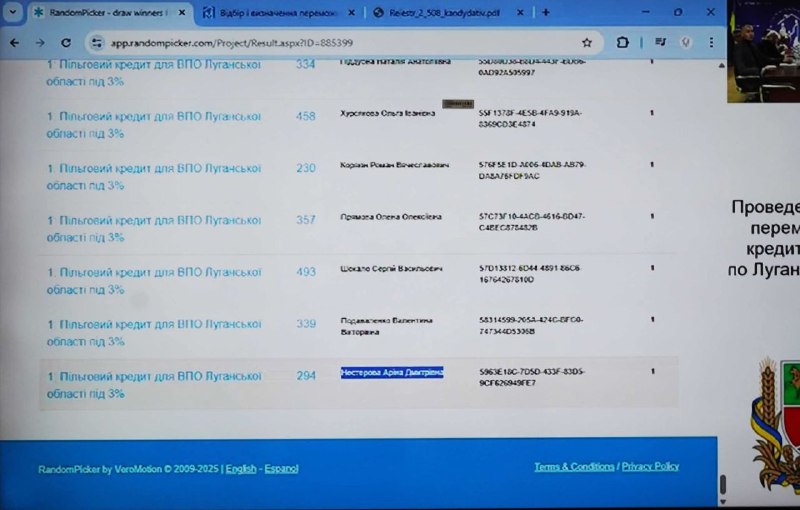The image size is (800, 510).
Task: Open a new browser tab
Action: (x=545, y=13)
